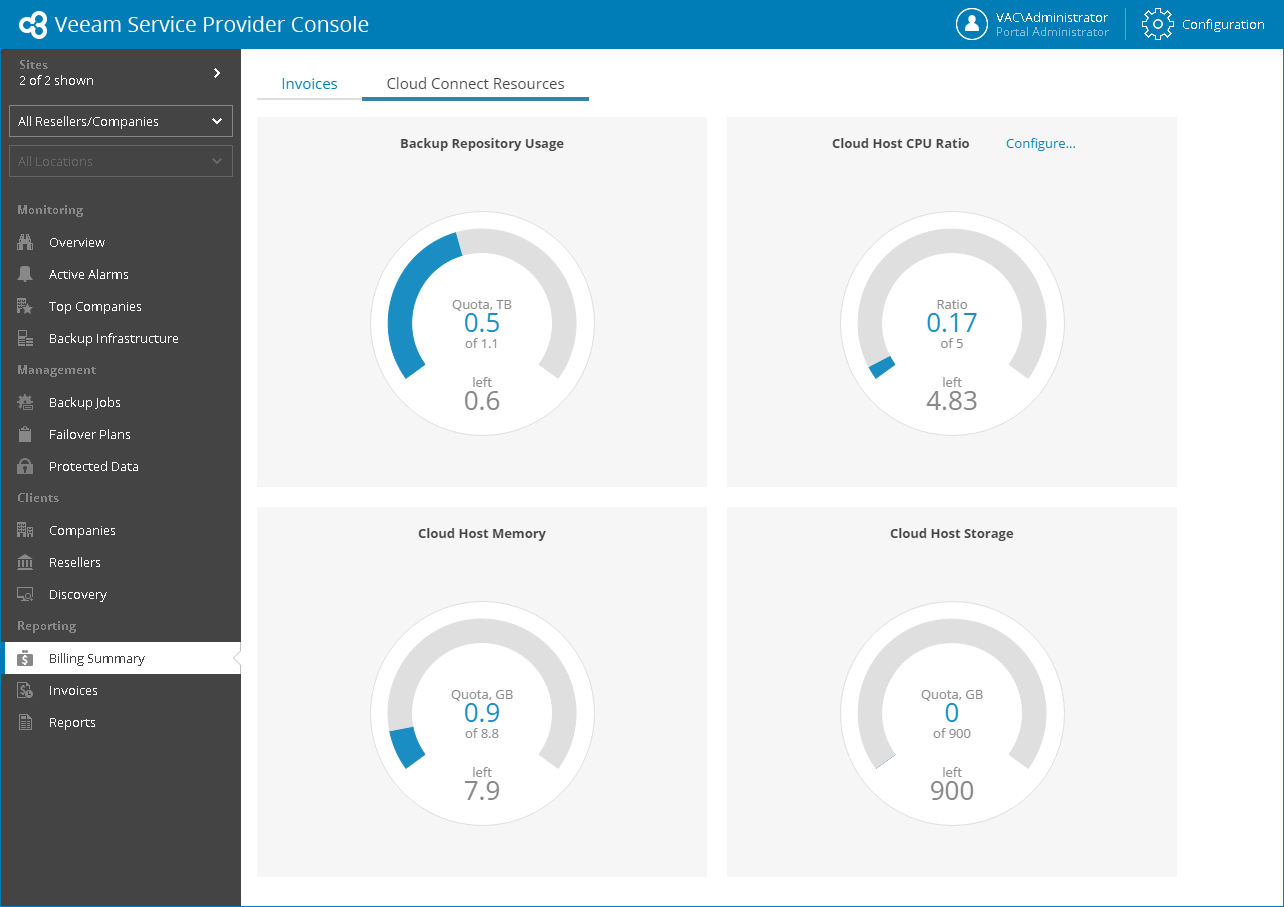The width and height of the screenshot is (1284, 907).
Task: Click the Failover Plans clipboard icon
Action: (x=26, y=434)
